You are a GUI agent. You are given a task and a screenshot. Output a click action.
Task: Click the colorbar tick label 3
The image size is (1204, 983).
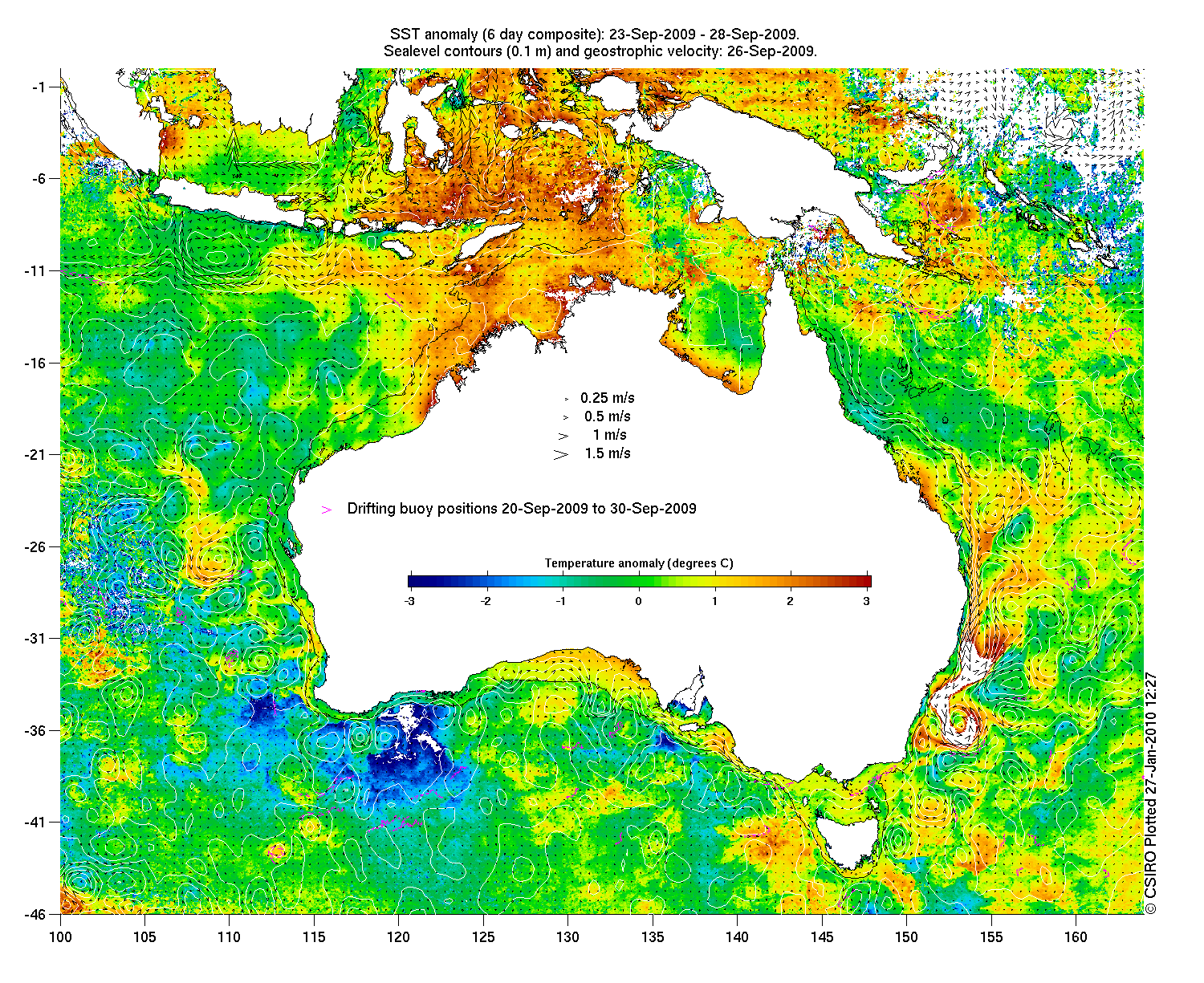867,600
